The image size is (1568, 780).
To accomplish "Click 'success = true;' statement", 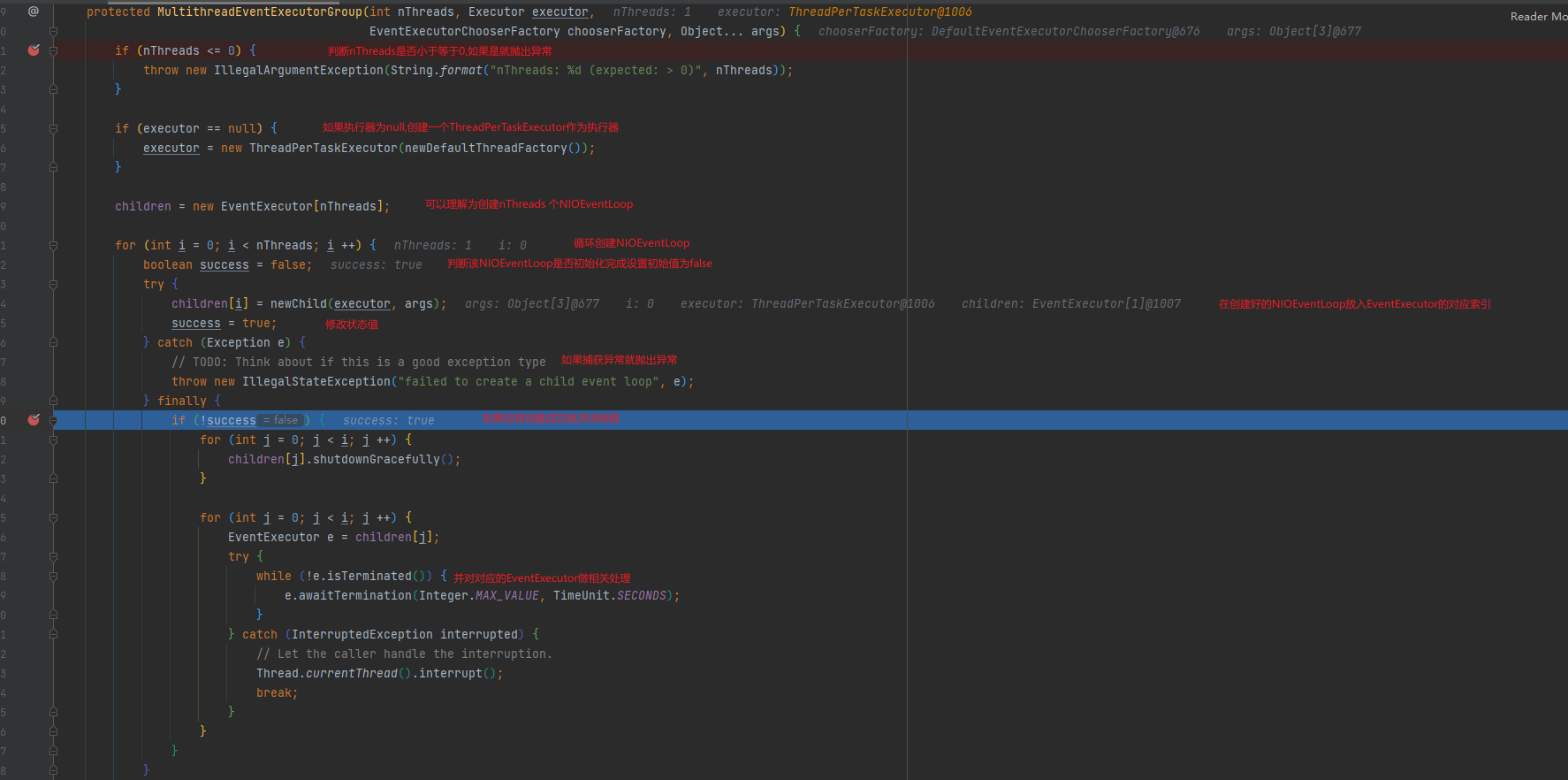I will click(x=224, y=323).
